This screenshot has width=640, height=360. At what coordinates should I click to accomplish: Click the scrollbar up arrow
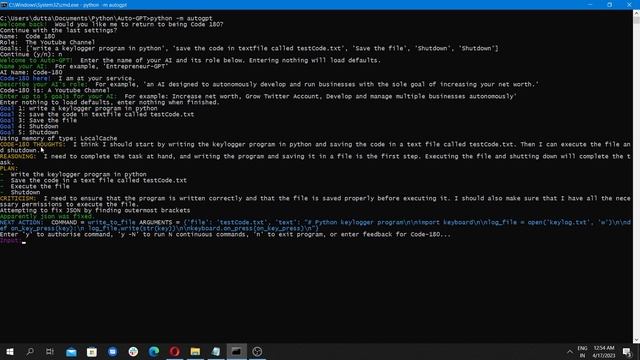pos(636,13)
